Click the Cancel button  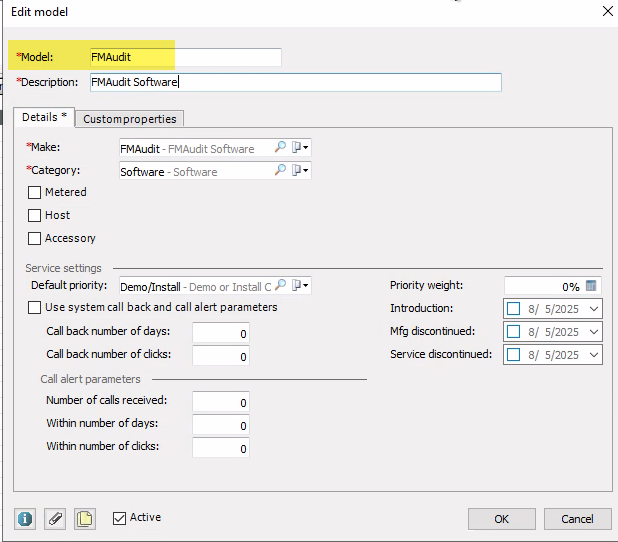point(577,519)
